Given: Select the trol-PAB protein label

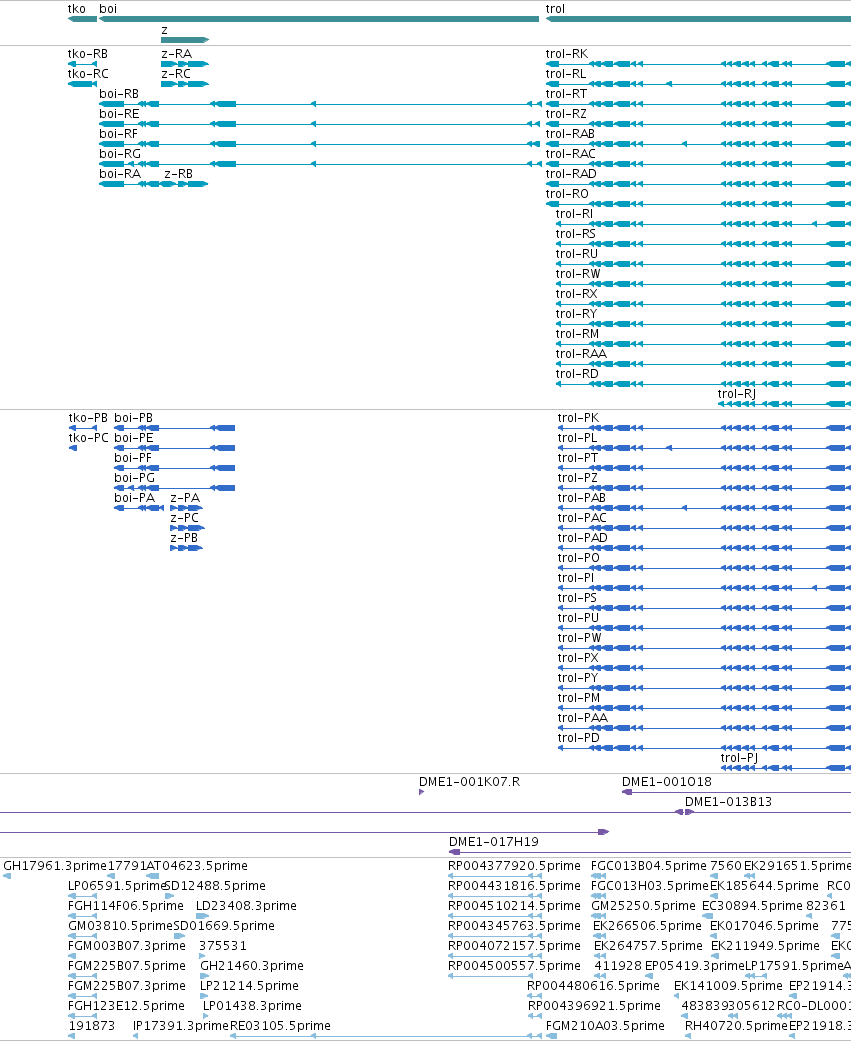Looking at the screenshot, I should pos(581,498).
